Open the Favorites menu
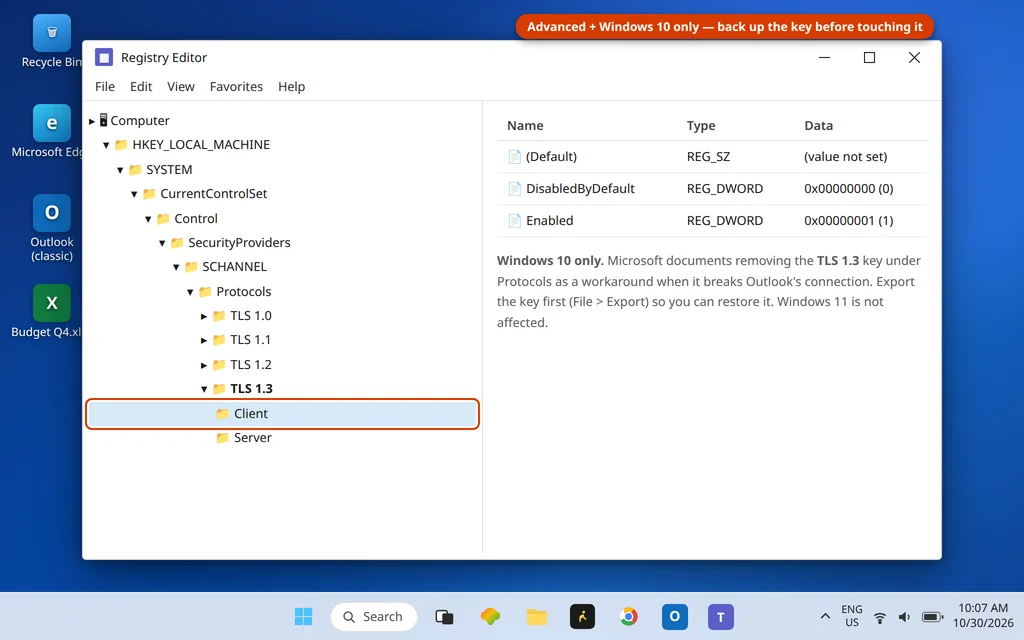Image resolution: width=1024 pixels, height=640 pixels. [x=236, y=86]
